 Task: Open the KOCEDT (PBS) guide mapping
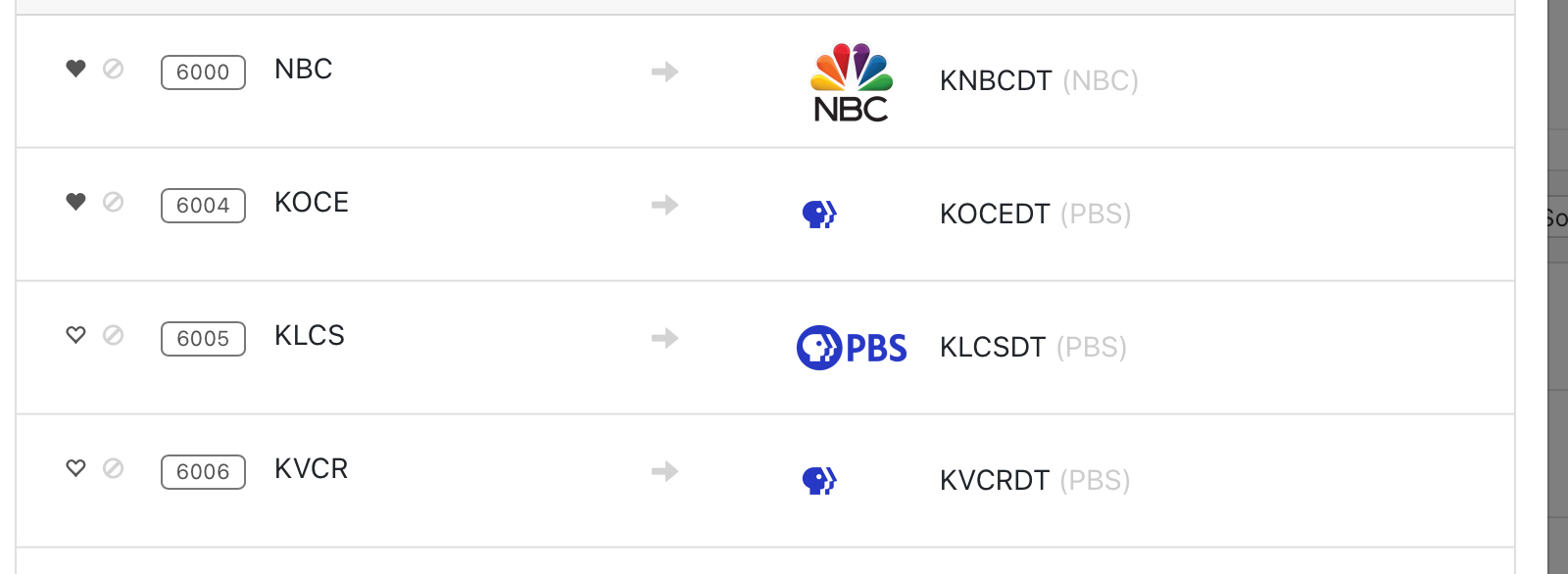coord(1035,214)
